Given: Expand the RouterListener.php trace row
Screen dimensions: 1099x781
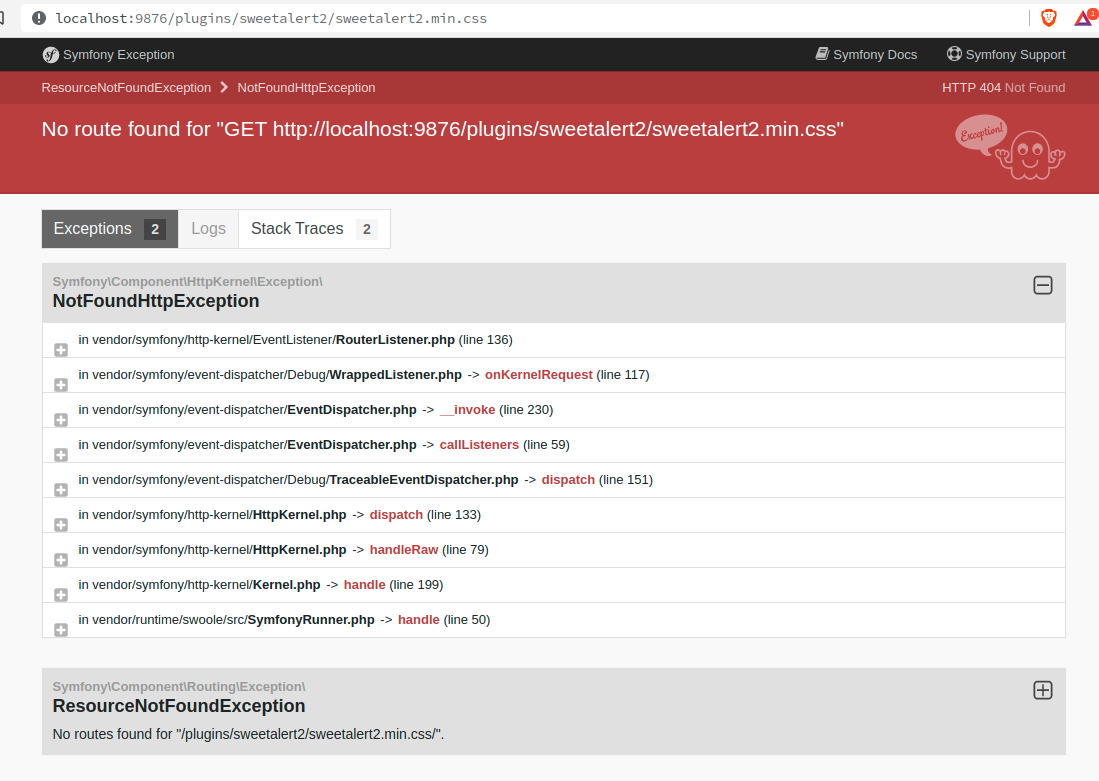Looking at the screenshot, I should [x=61, y=350].
